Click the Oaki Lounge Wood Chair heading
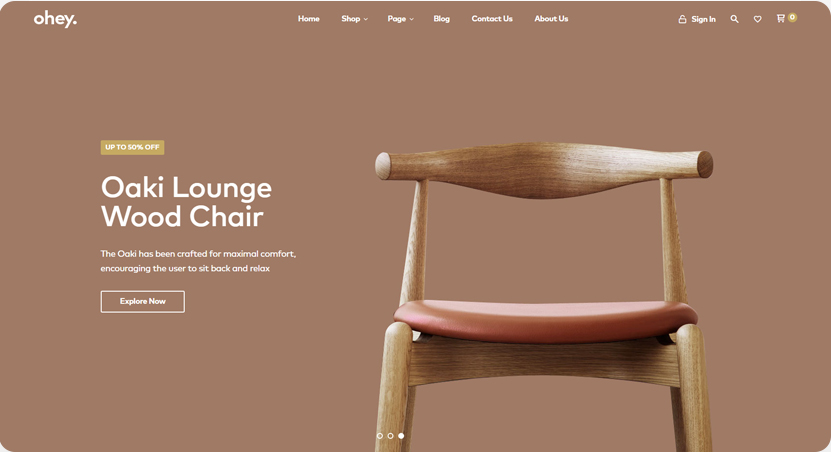The width and height of the screenshot is (831, 452). point(186,202)
